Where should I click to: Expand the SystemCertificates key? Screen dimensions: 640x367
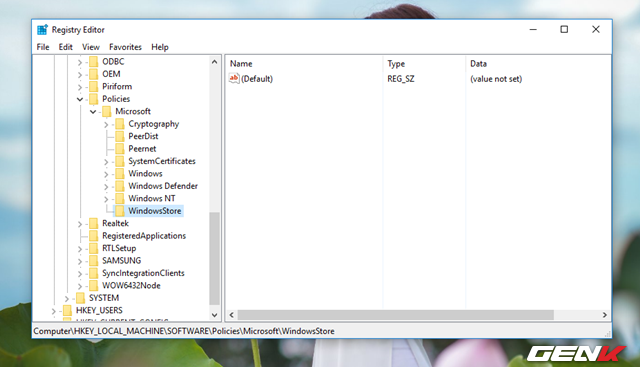(106, 162)
